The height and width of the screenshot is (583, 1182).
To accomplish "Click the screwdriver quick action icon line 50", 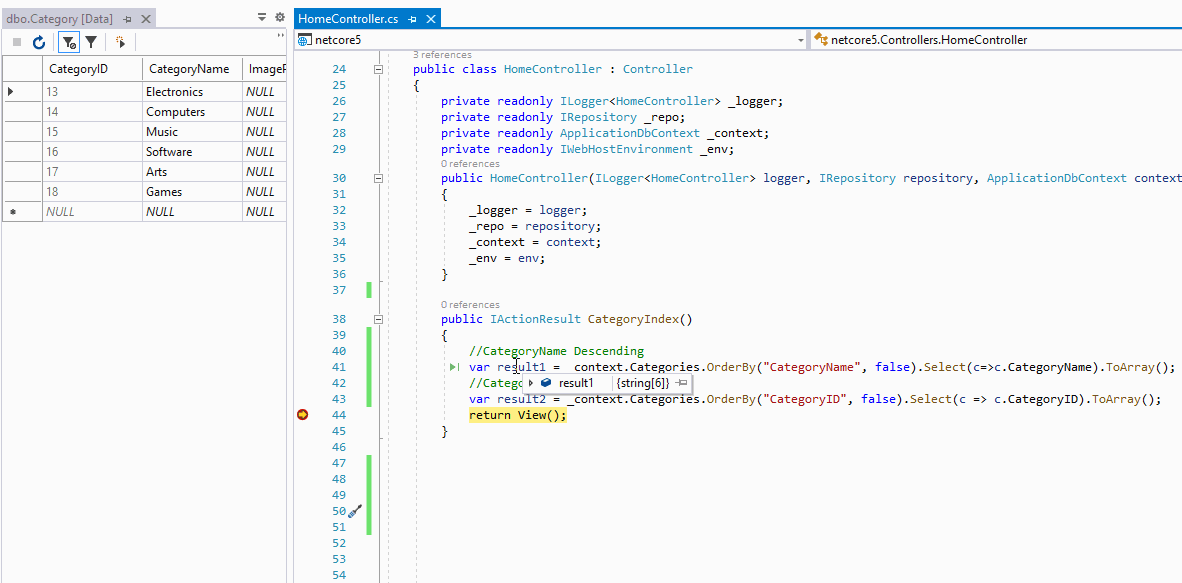I will pos(355,511).
